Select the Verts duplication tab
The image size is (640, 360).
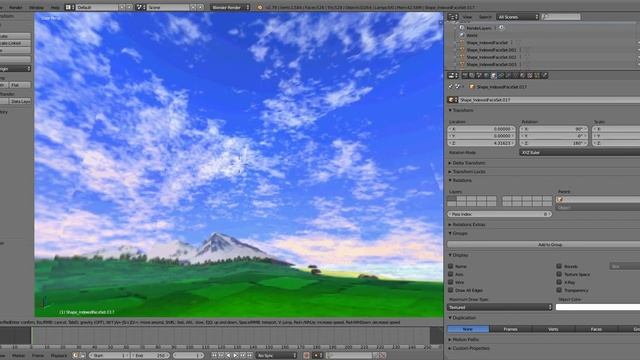click(553, 329)
